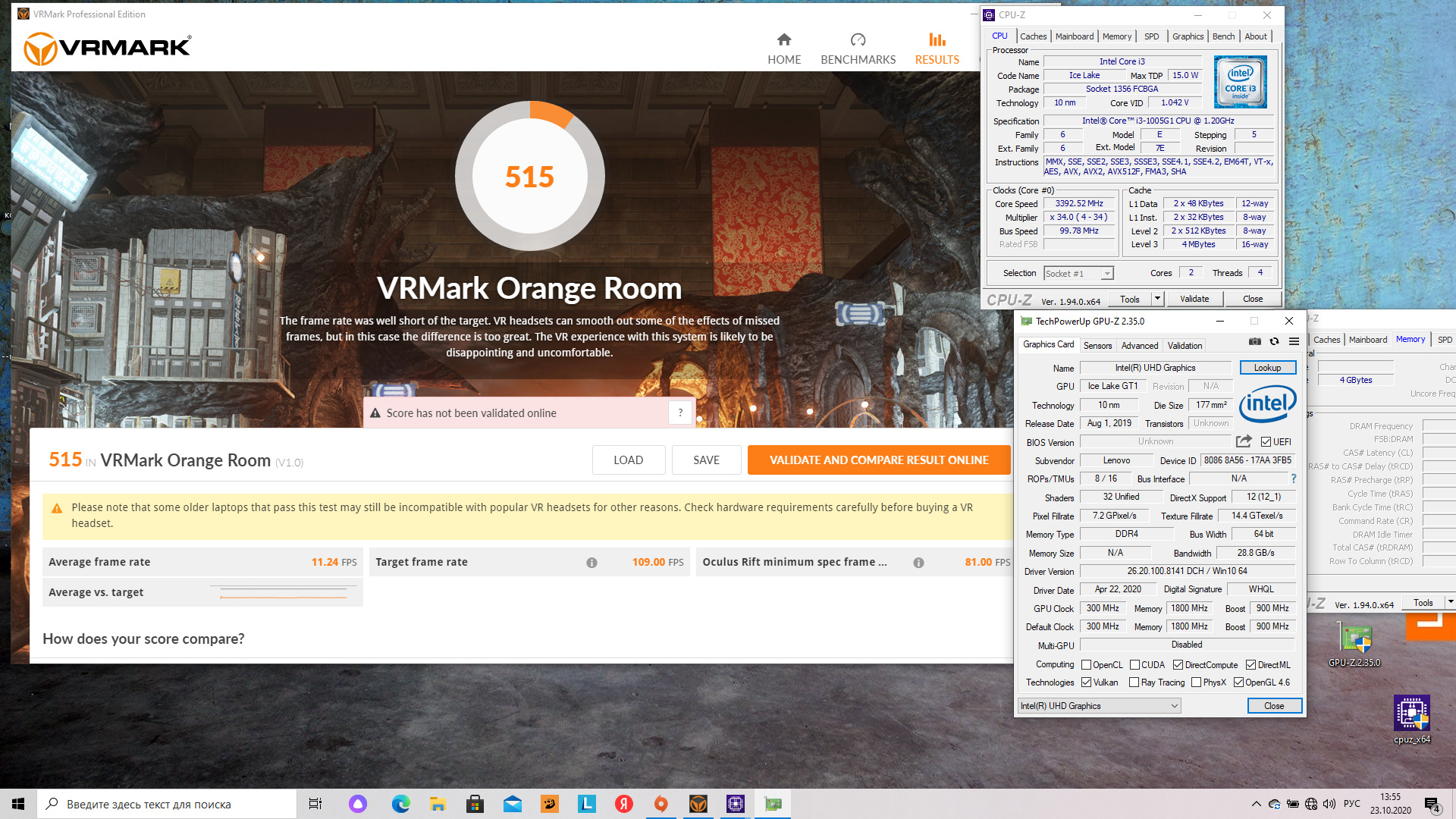This screenshot has height=819, width=1456.
Task: Click the РУС input language indicator
Action: [x=1351, y=804]
